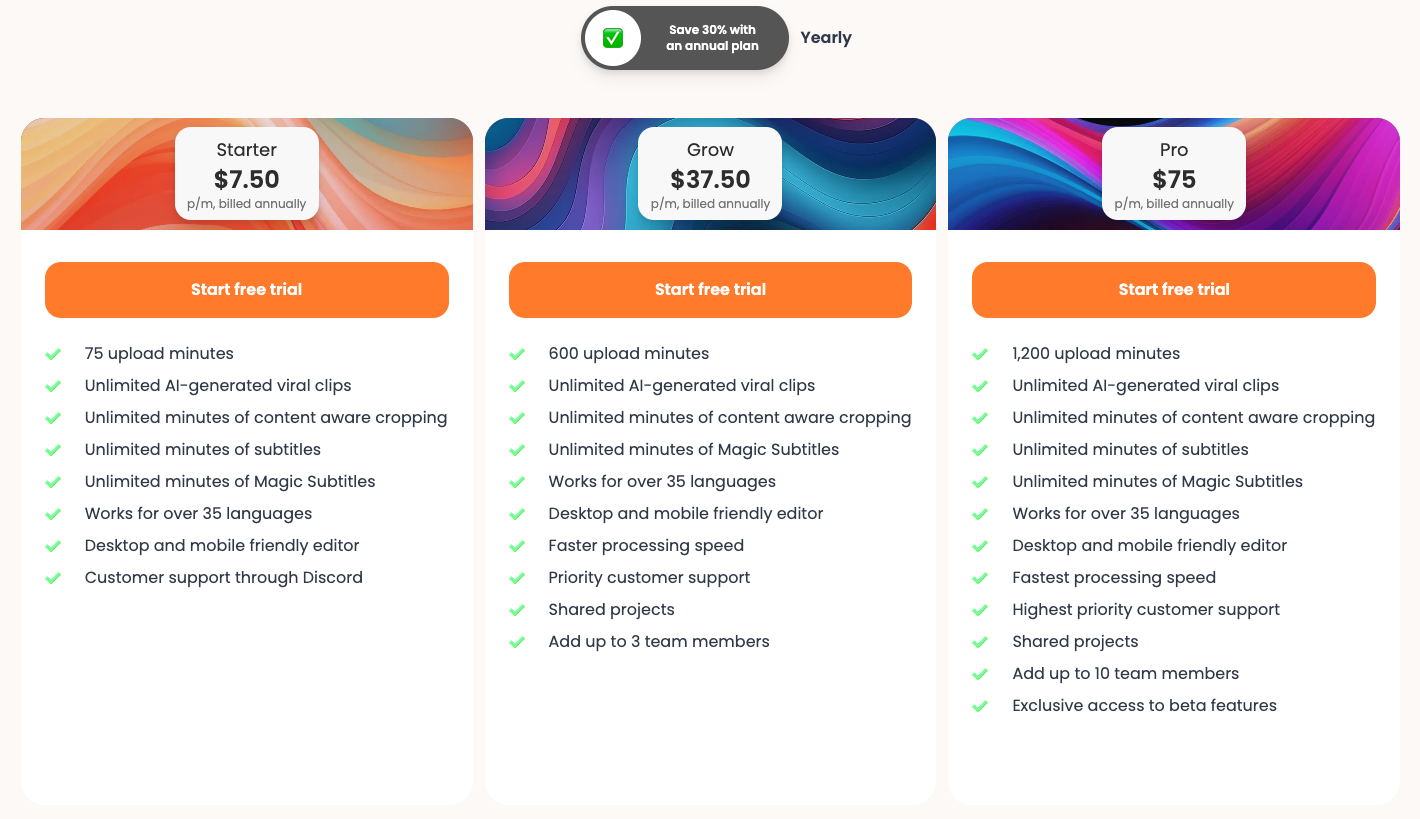Screen dimensions: 1420x819
Task: Start free trial for Starter plan
Action: tap(247, 290)
